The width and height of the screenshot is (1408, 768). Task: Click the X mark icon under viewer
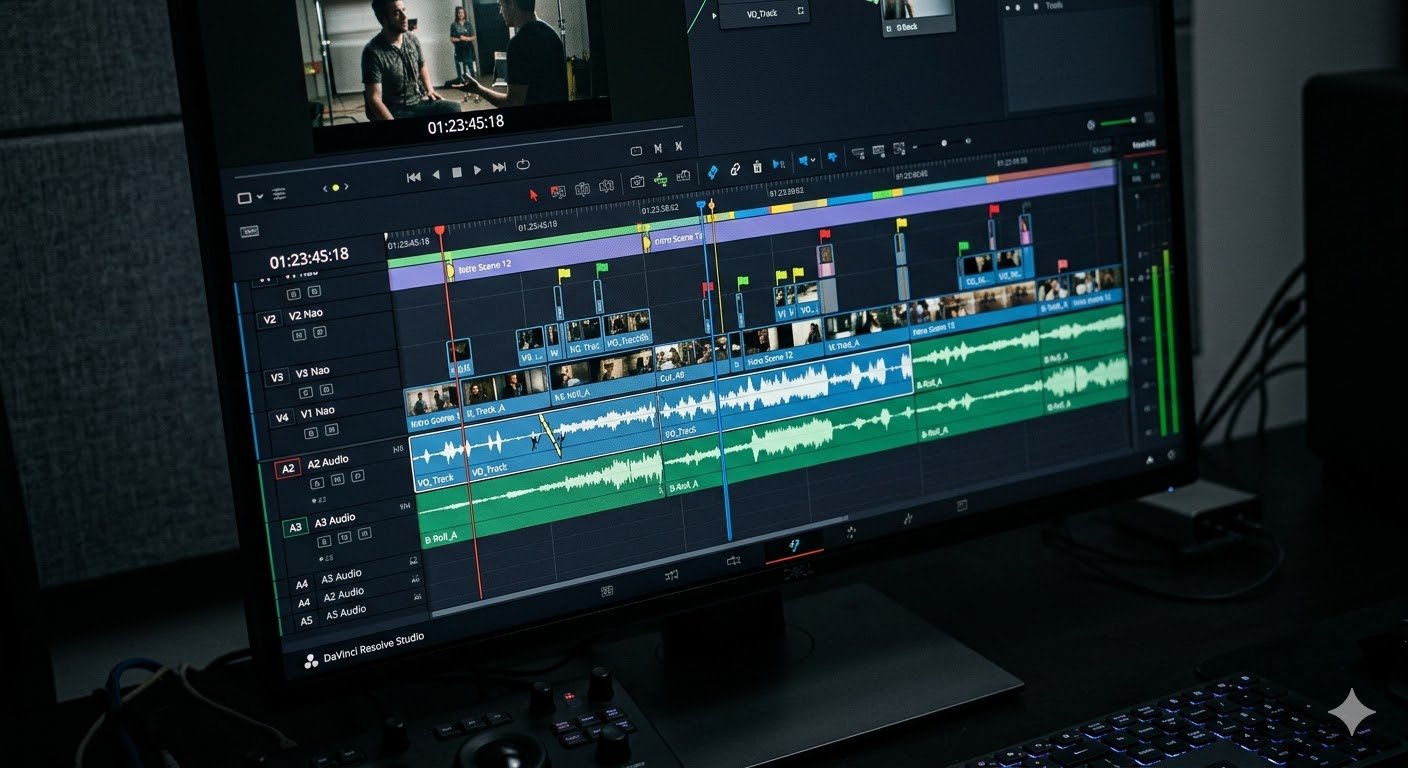click(679, 147)
